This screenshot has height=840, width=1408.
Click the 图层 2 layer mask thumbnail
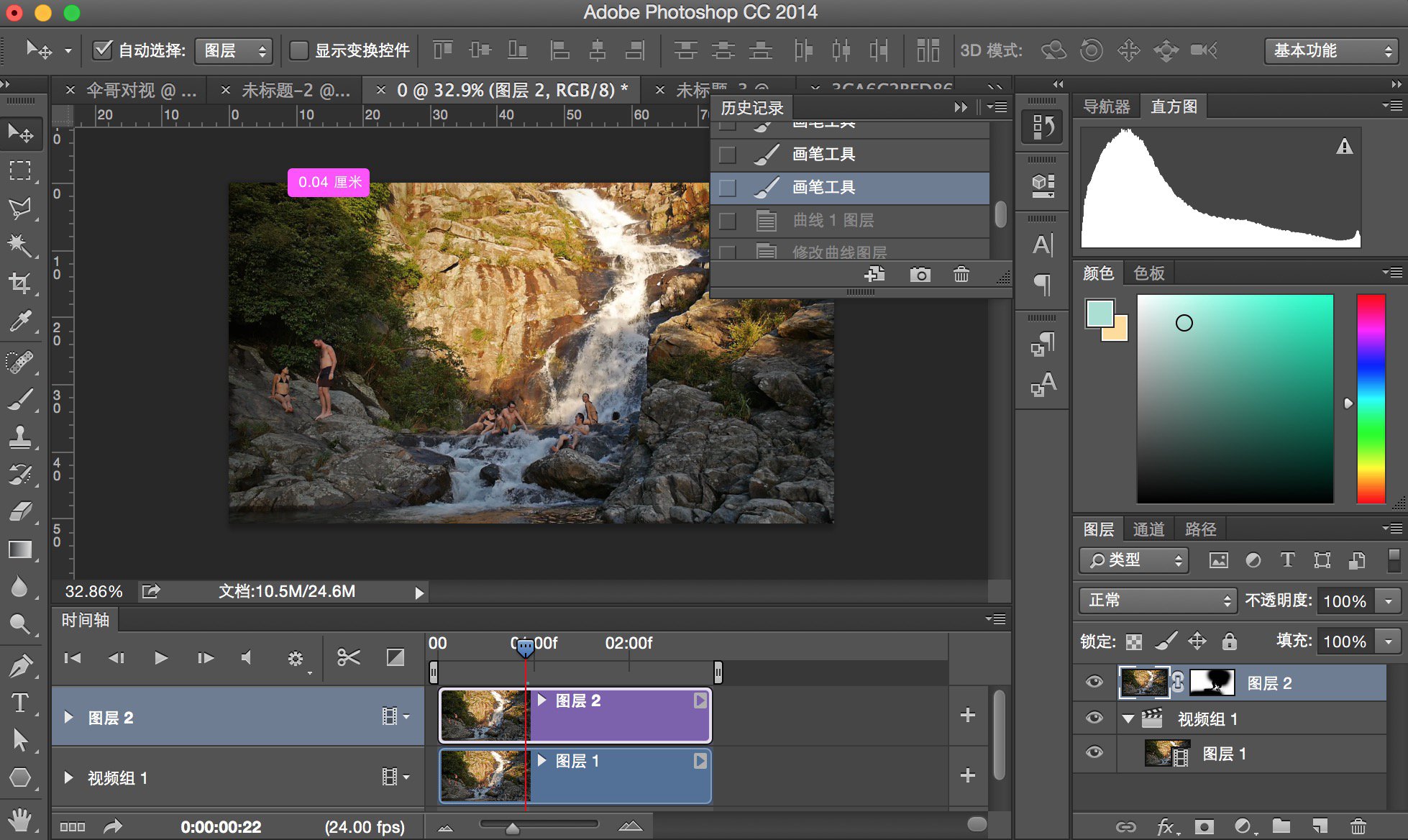[1212, 682]
